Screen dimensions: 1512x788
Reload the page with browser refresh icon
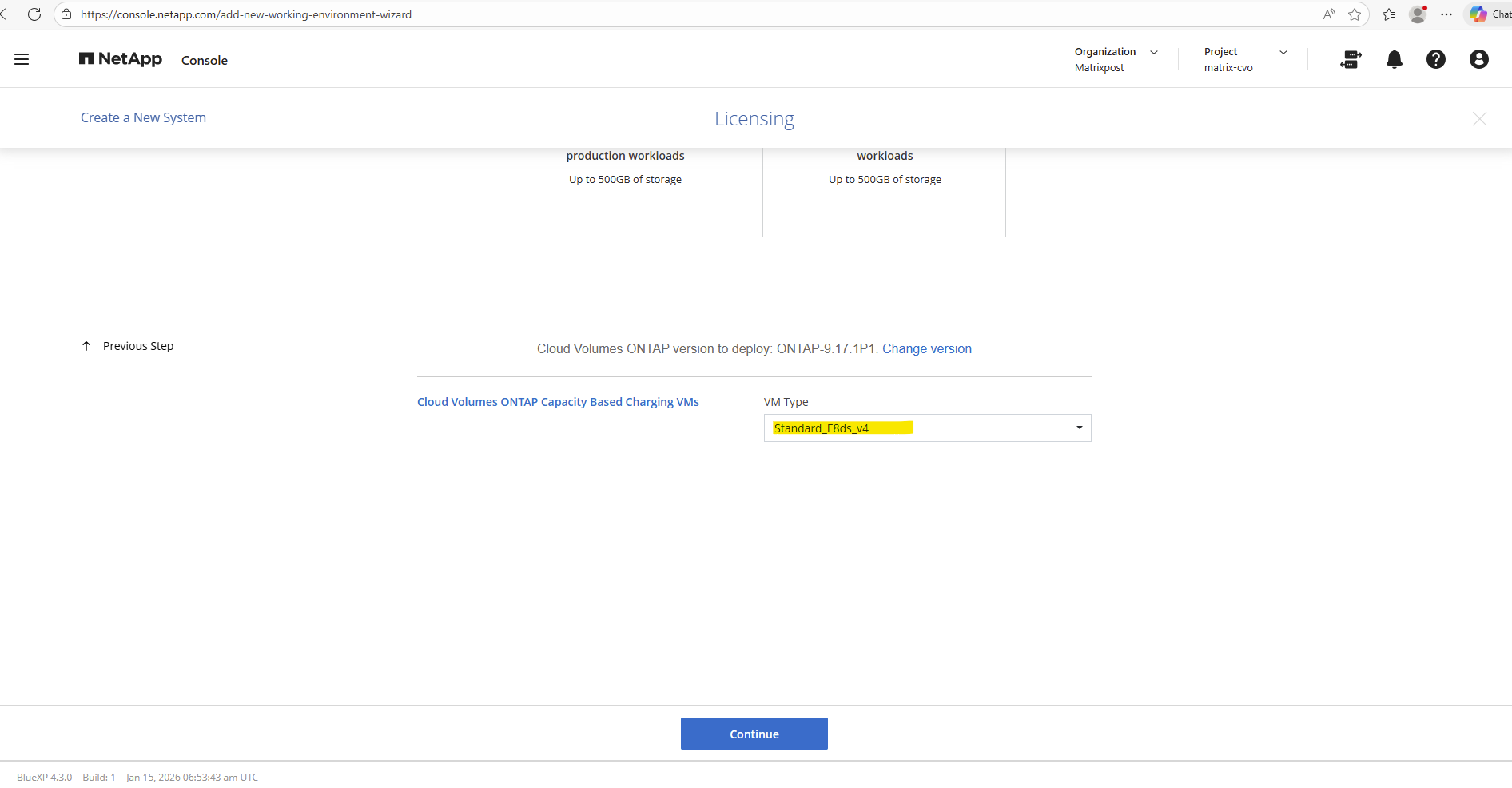click(x=34, y=14)
